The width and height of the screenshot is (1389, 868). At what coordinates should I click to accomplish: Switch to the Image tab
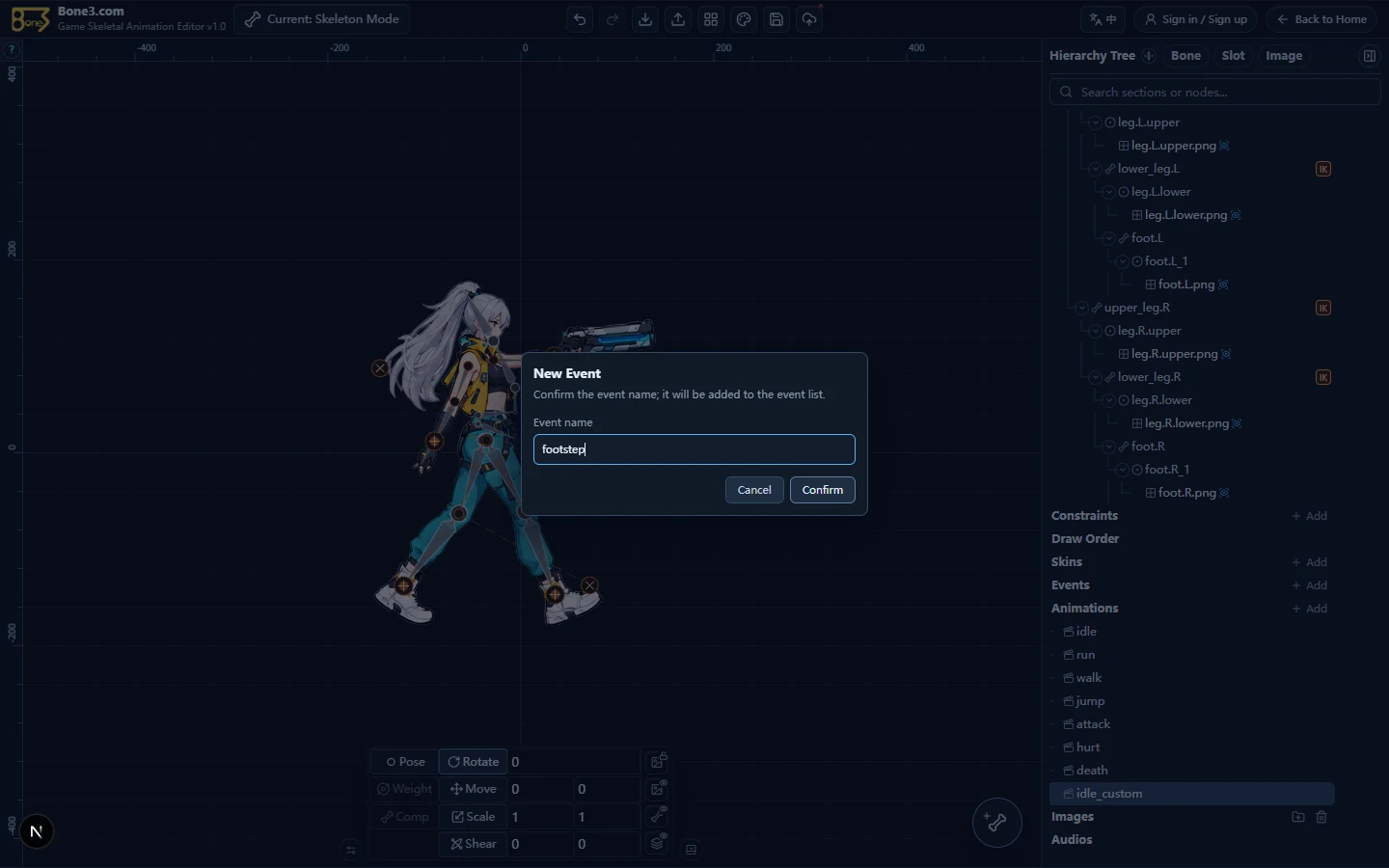[x=1284, y=56]
